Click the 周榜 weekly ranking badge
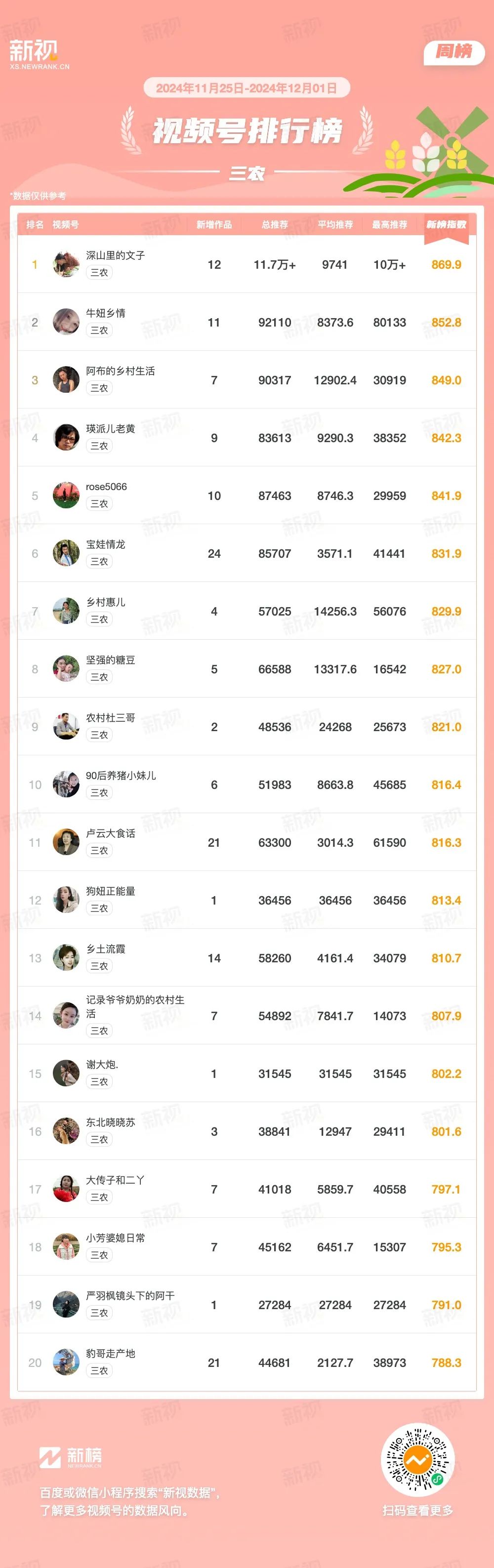Screen dimensions: 494x1568 pyautogui.click(x=454, y=52)
